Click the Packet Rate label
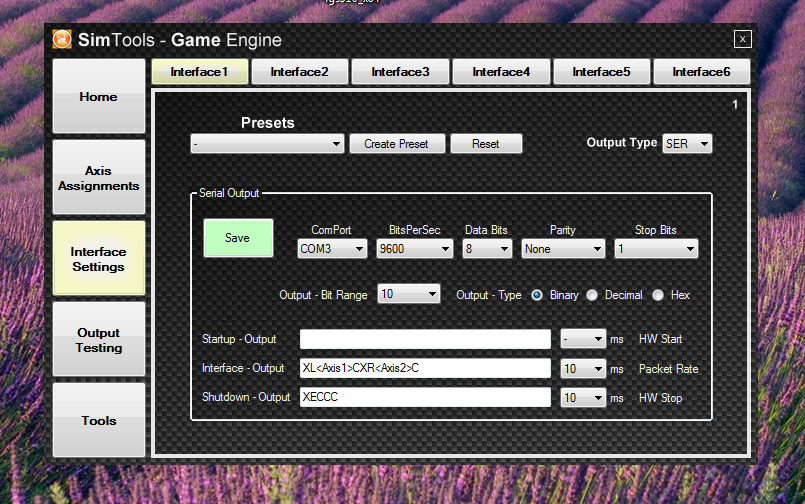This screenshot has width=805, height=504. [x=668, y=369]
